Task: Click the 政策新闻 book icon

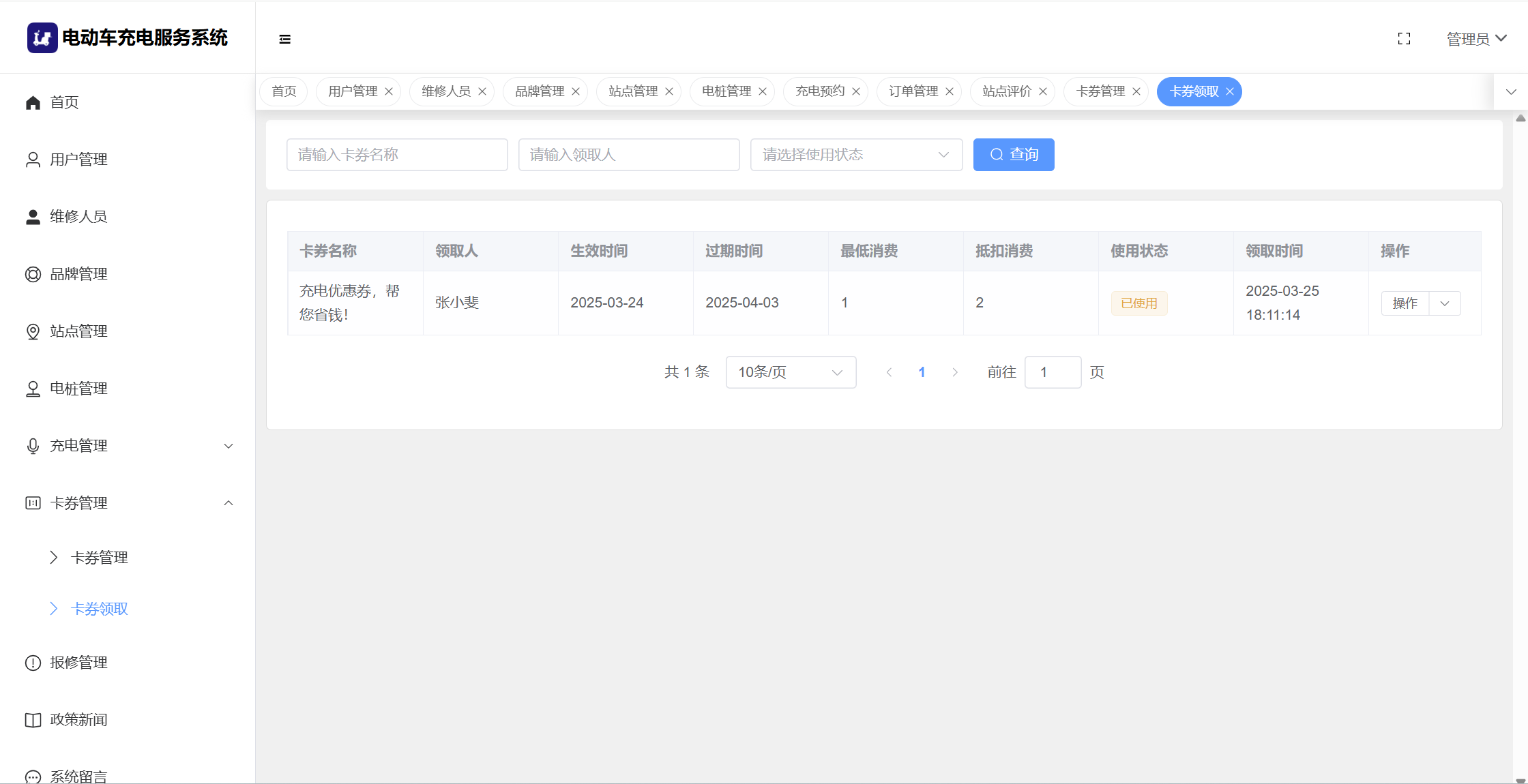Action: 33,720
